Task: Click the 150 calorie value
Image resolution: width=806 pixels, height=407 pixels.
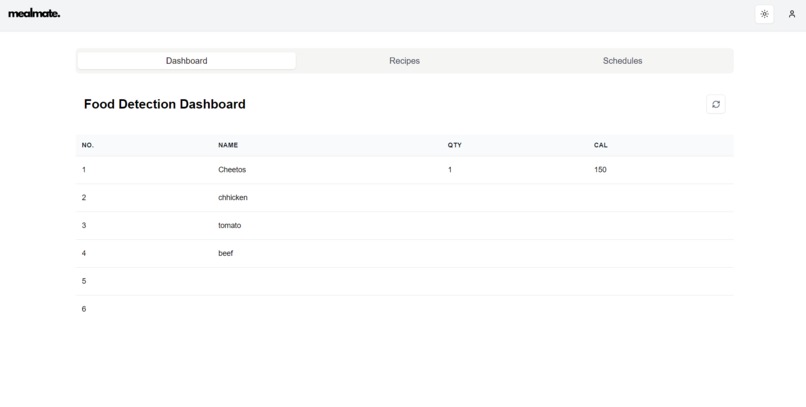Action: (600, 170)
